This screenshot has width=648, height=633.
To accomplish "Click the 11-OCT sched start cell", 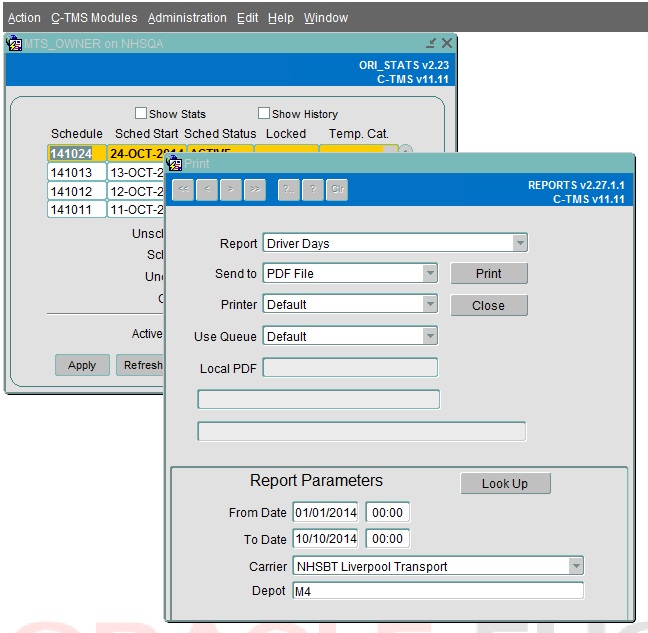I will click(136, 209).
